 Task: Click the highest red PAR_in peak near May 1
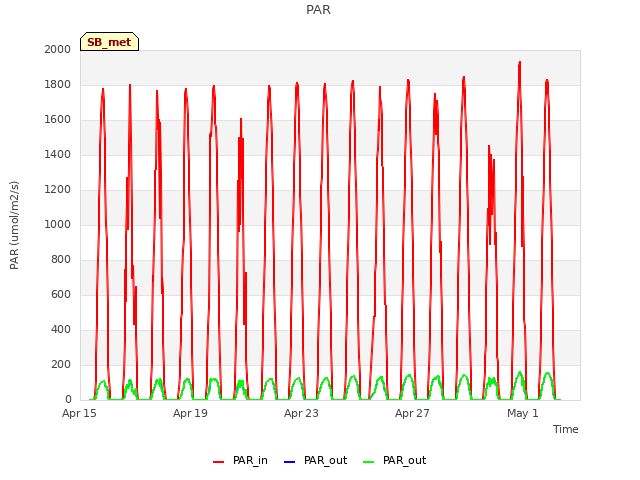520,63
